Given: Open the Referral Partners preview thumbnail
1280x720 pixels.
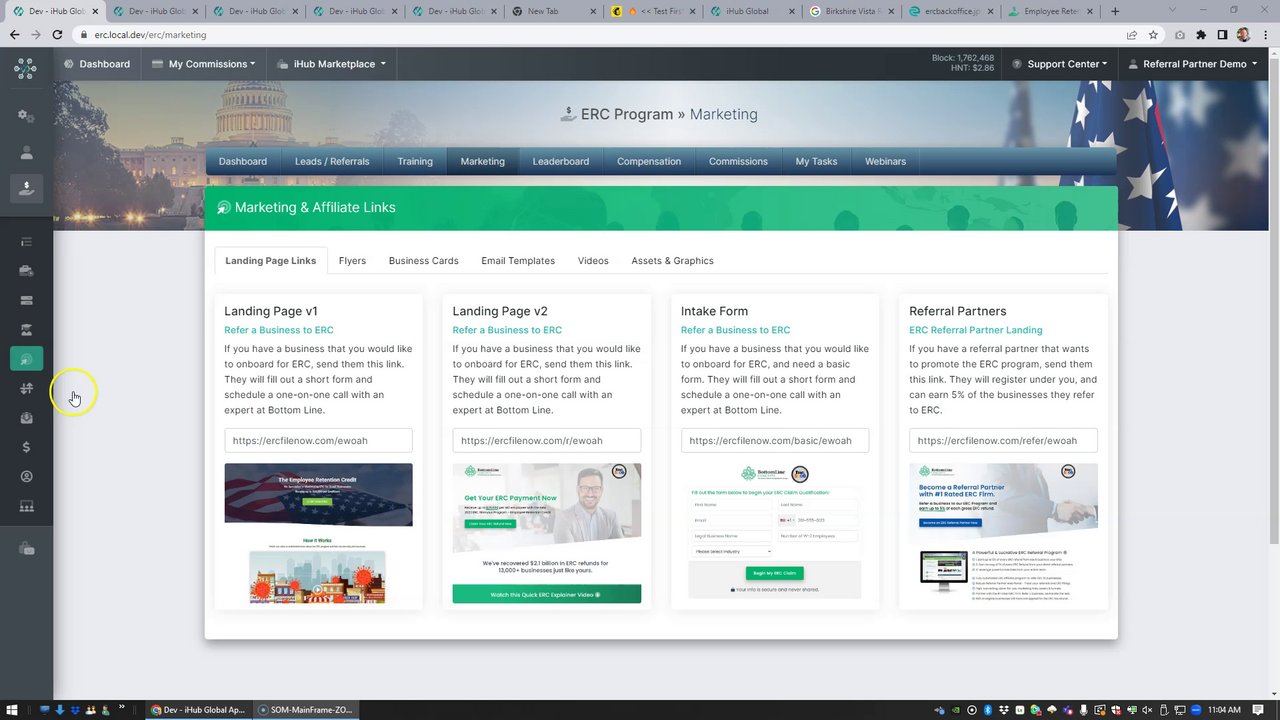Looking at the screenshot, I should coord(1003,533).
